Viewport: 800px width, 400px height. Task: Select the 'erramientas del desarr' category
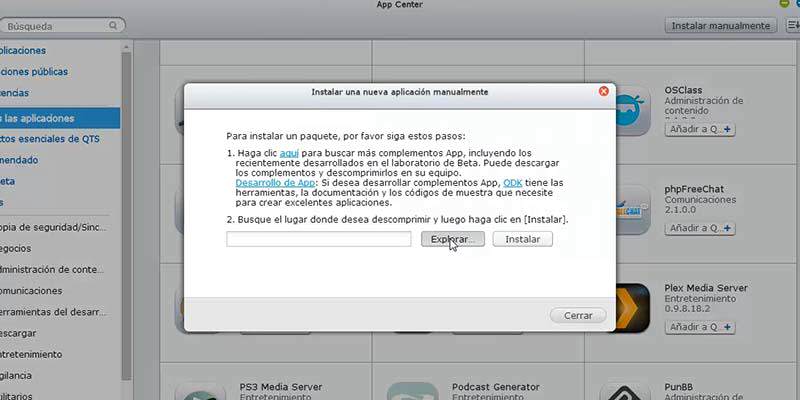pos(54,312)
